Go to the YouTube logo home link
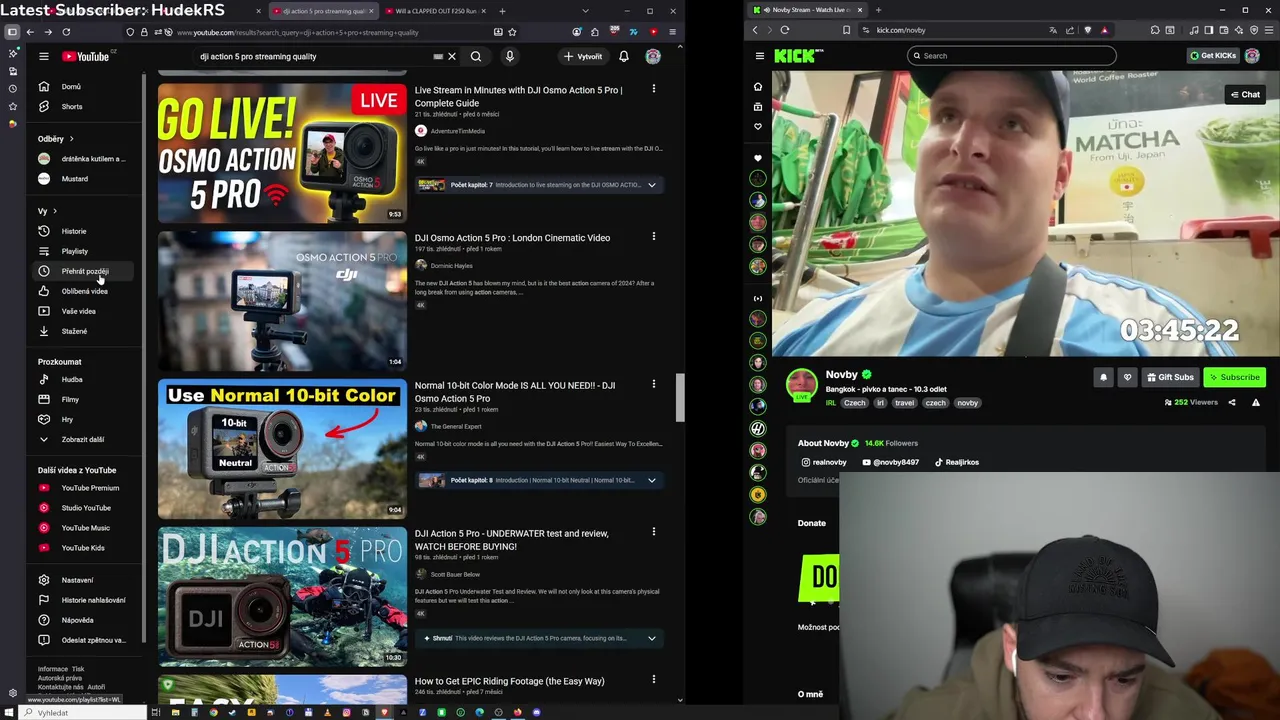This screenshot has width=1280, height=720. pos(86,57)
